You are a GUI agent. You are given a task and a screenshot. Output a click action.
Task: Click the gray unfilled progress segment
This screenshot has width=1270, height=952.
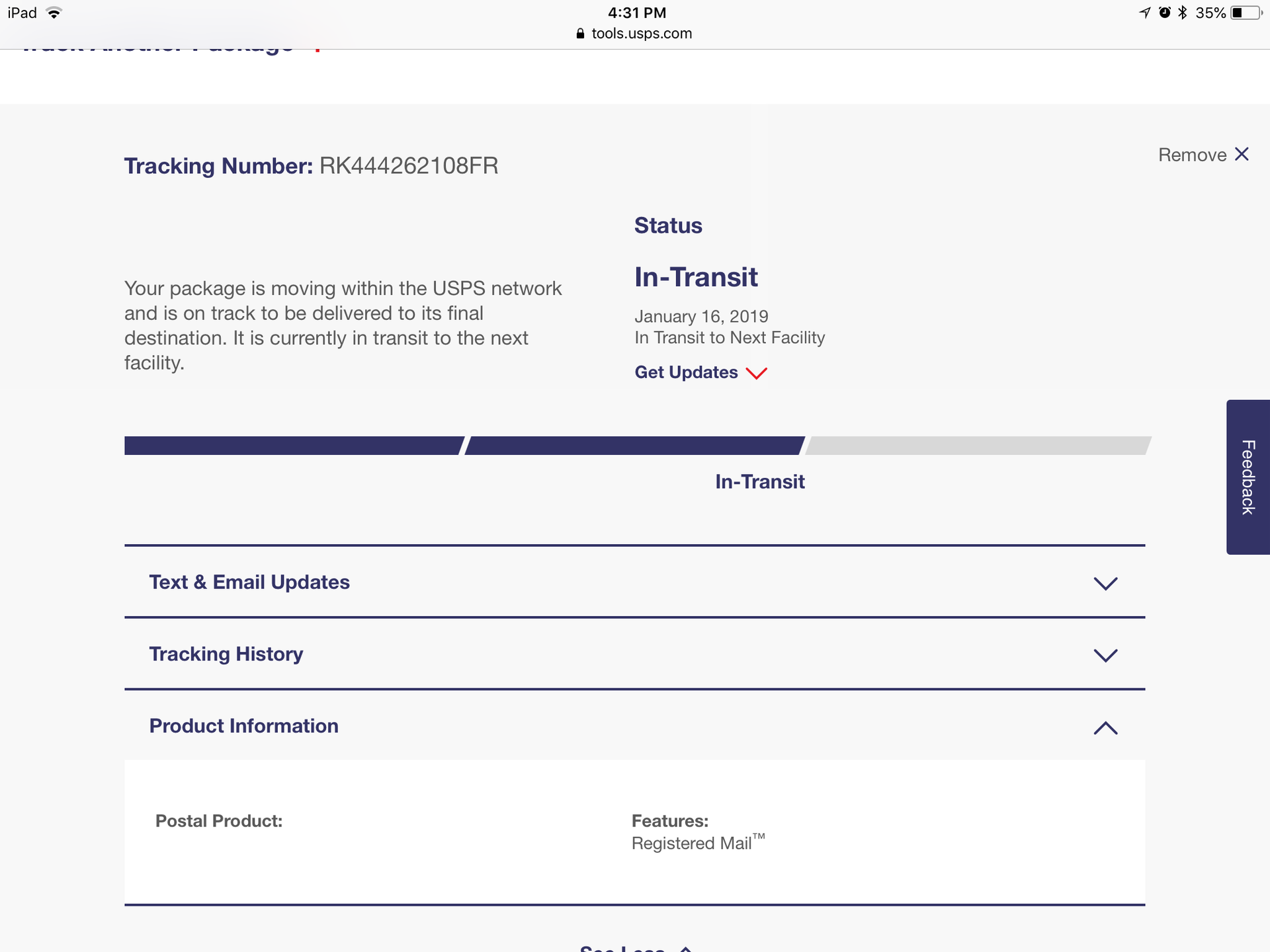click(x=978, y=446)
